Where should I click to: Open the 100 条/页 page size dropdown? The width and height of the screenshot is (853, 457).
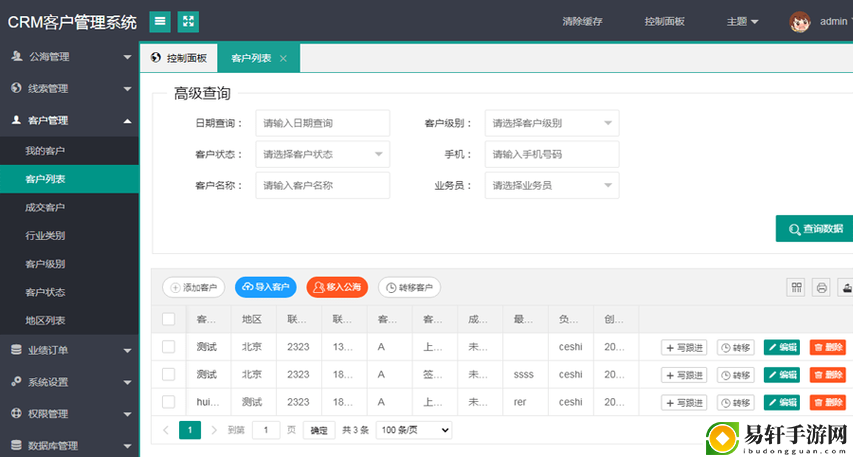pyautogui.click(x=415, y=430)
